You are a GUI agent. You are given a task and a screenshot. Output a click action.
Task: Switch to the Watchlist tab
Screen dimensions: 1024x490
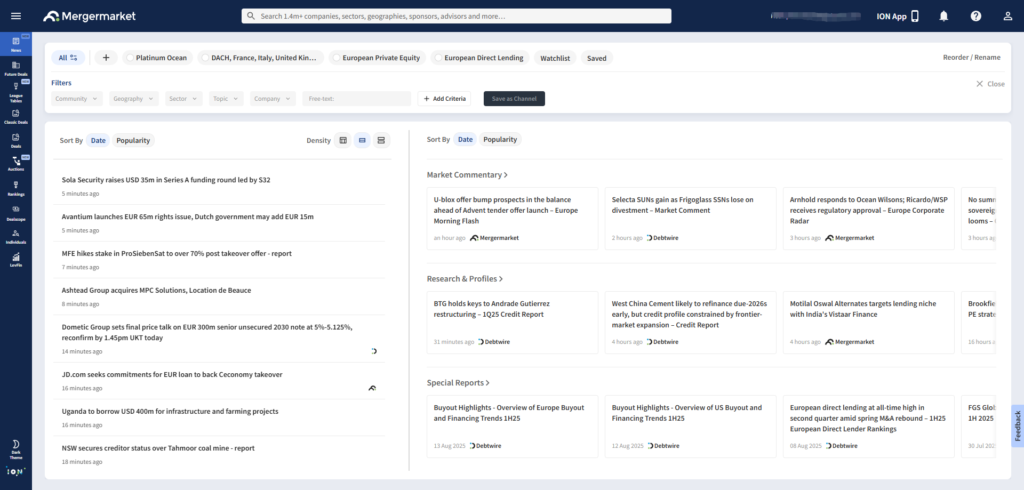pos(555,58)
